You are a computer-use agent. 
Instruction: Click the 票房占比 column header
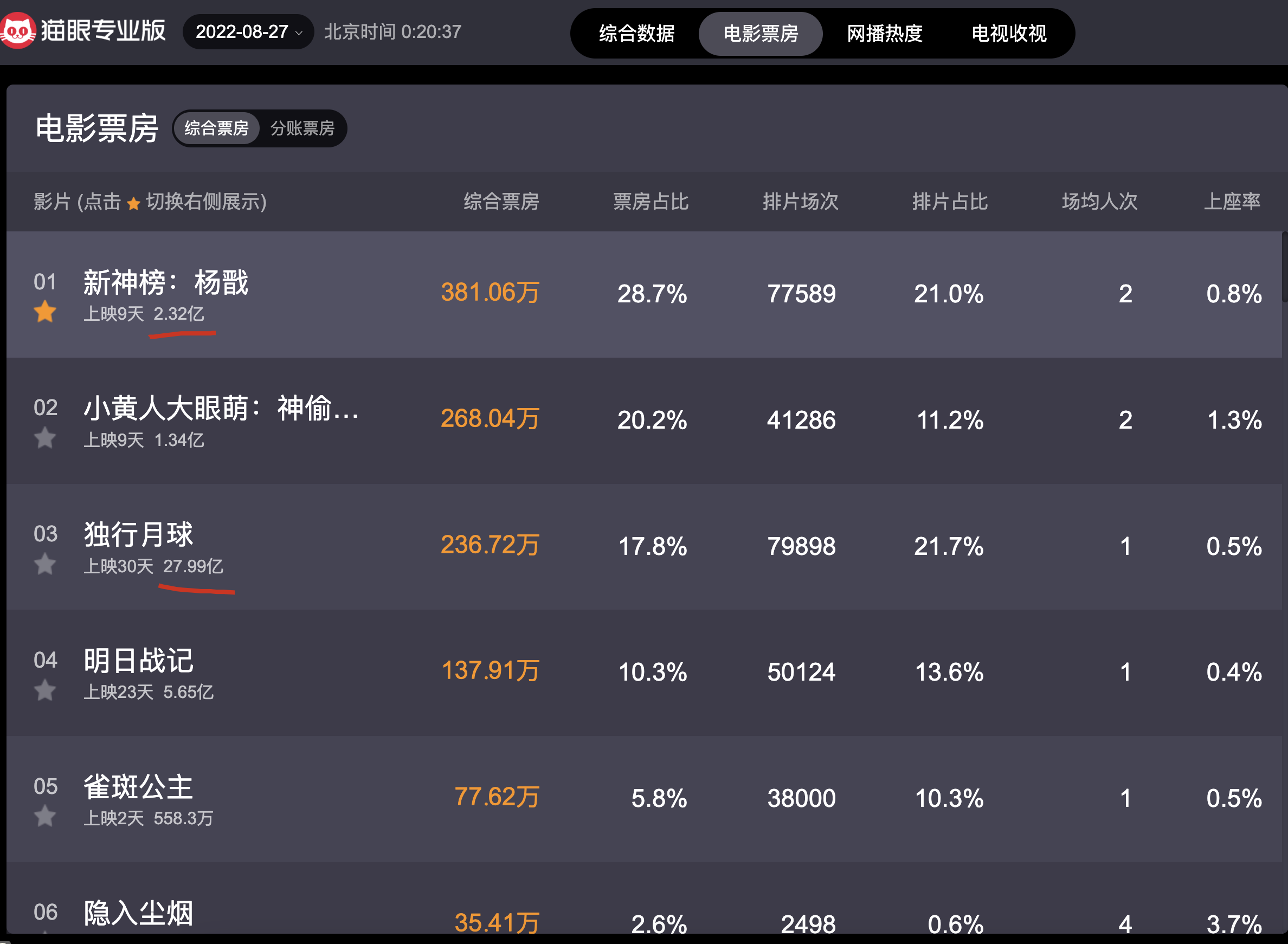pyautogui.click(x=651, y=202)
